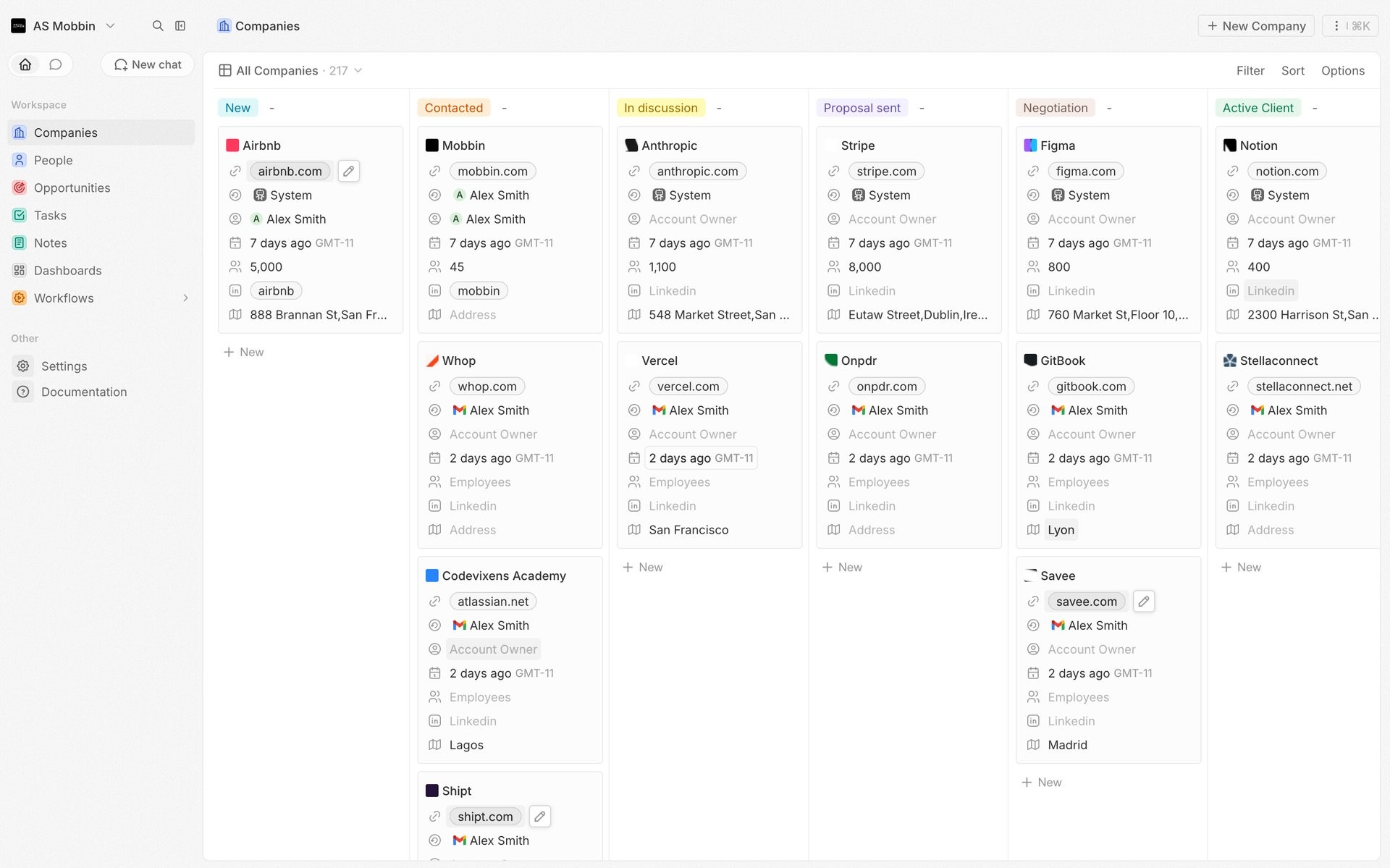Image resolution: width=1390 pixels, height=868 pixels.
Task: Click the New Company button
Action: click(1256, 26)
